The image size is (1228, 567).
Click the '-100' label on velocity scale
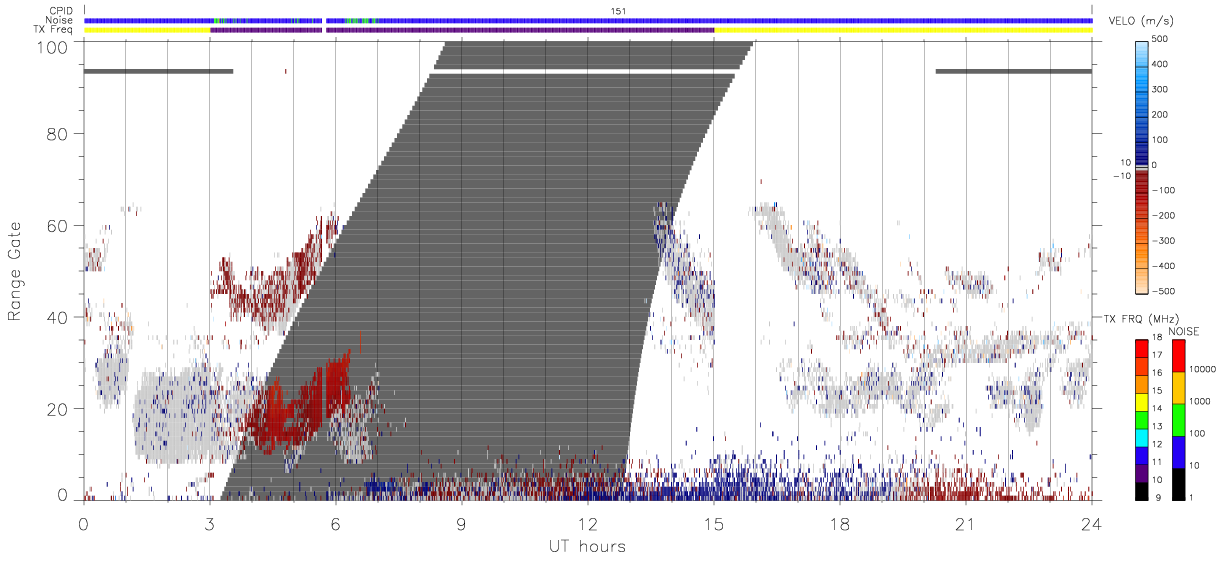1165,190
